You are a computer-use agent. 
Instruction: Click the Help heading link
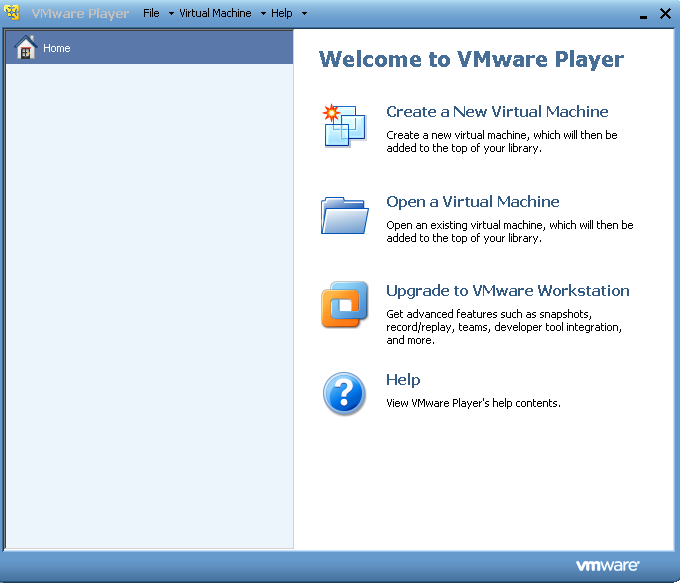pyautogui.click(x=403, y=380)
